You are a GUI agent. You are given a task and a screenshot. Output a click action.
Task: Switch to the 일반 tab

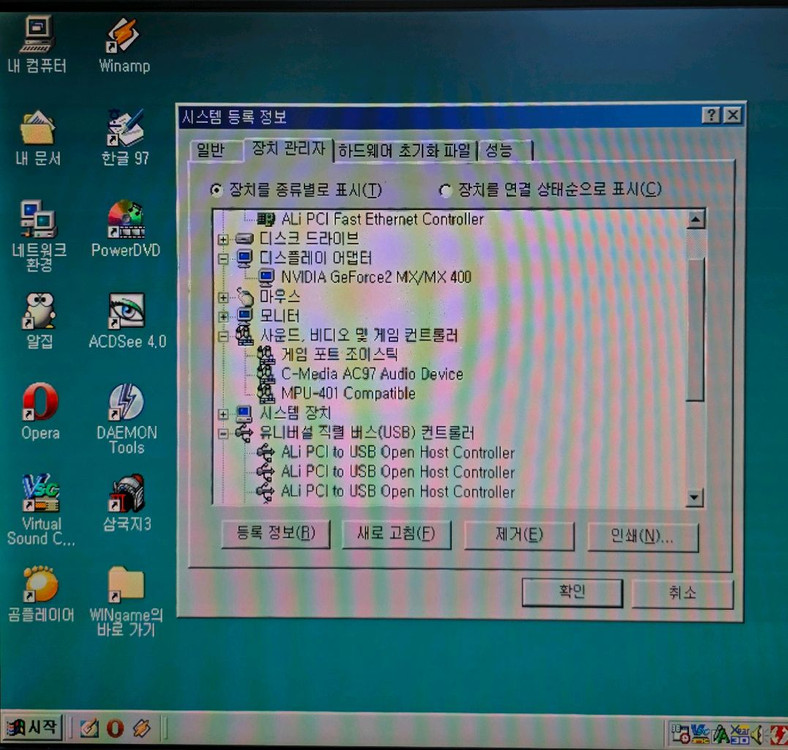pos(211,151)
